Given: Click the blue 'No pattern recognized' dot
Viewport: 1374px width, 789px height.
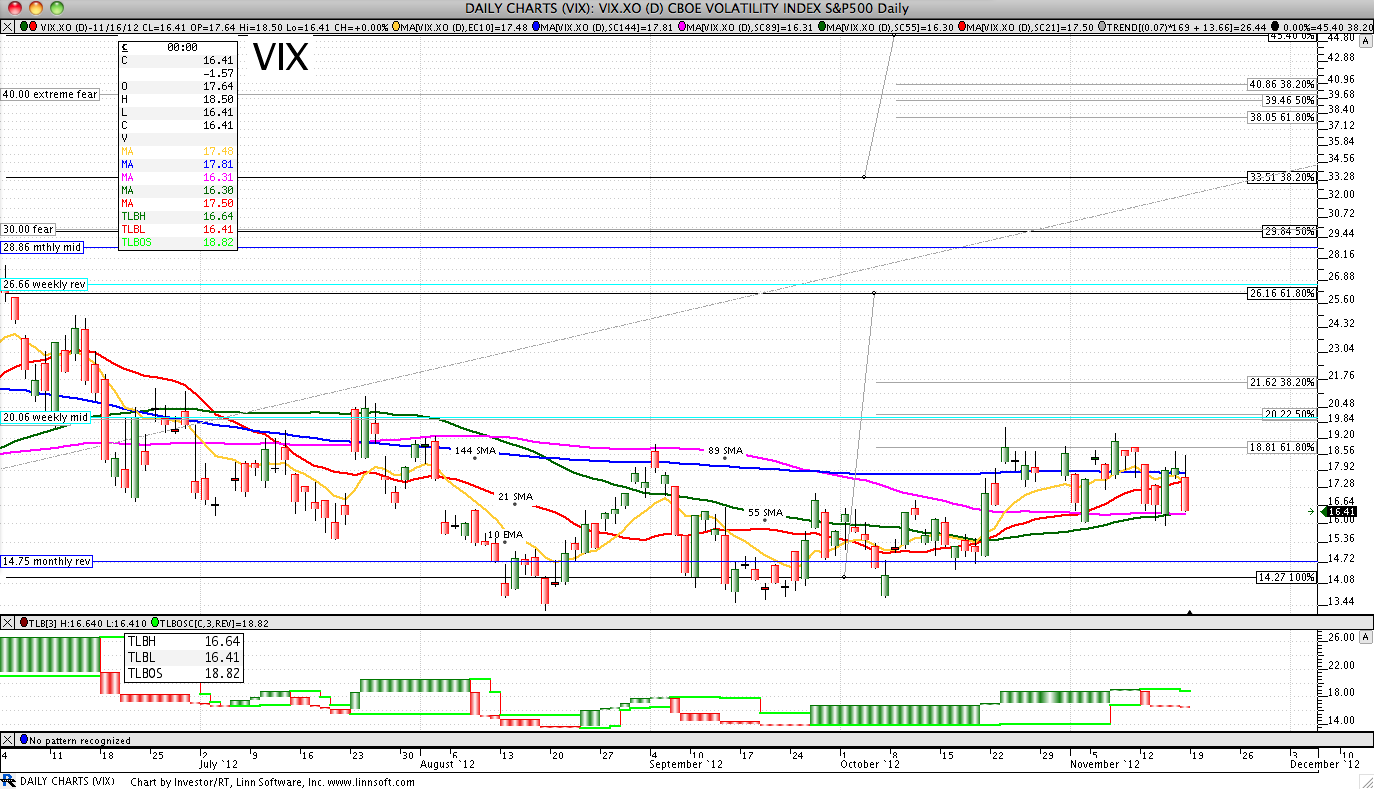Looking at the screenshot, I should 24,740.
